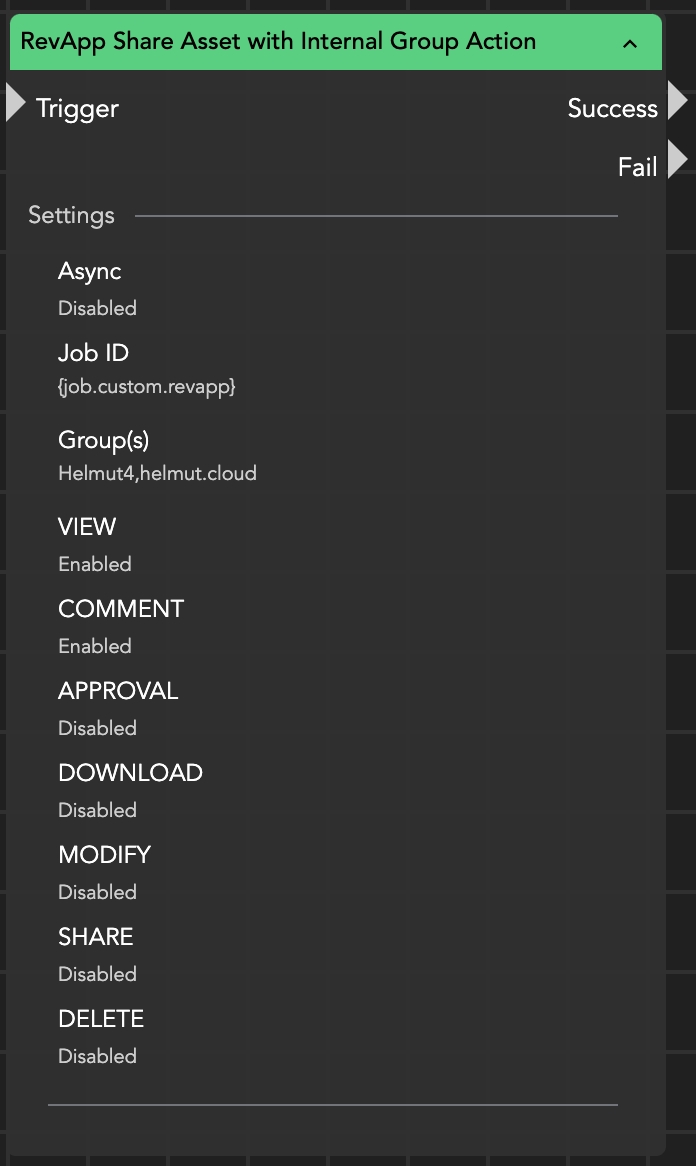The width and height of the screenshot is (696, 1166).
Task: Enable the DOWNLOAD permission value
Action: [x=97, y=810]
